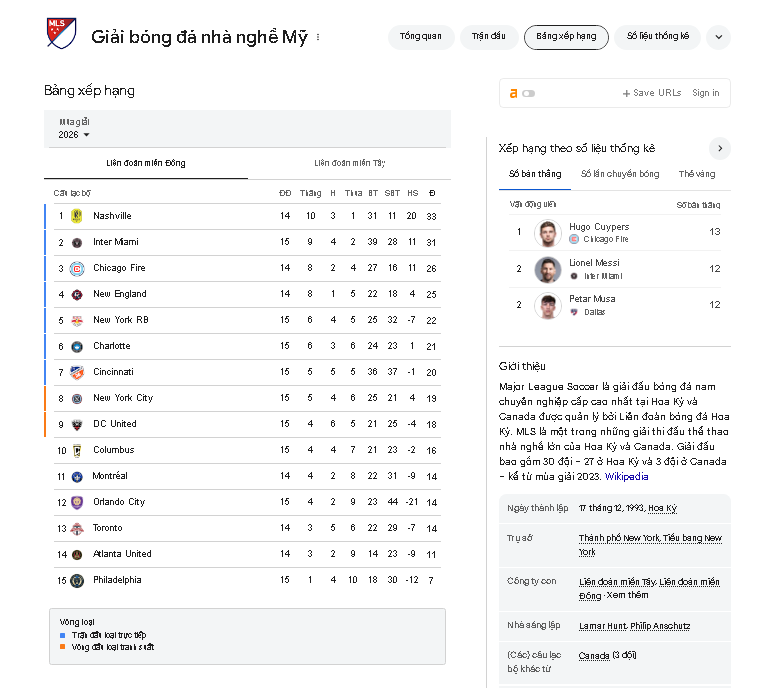This screenshot has width=763, height=688.
Task: Click the Save URLs button
Action: pos(652,93)
